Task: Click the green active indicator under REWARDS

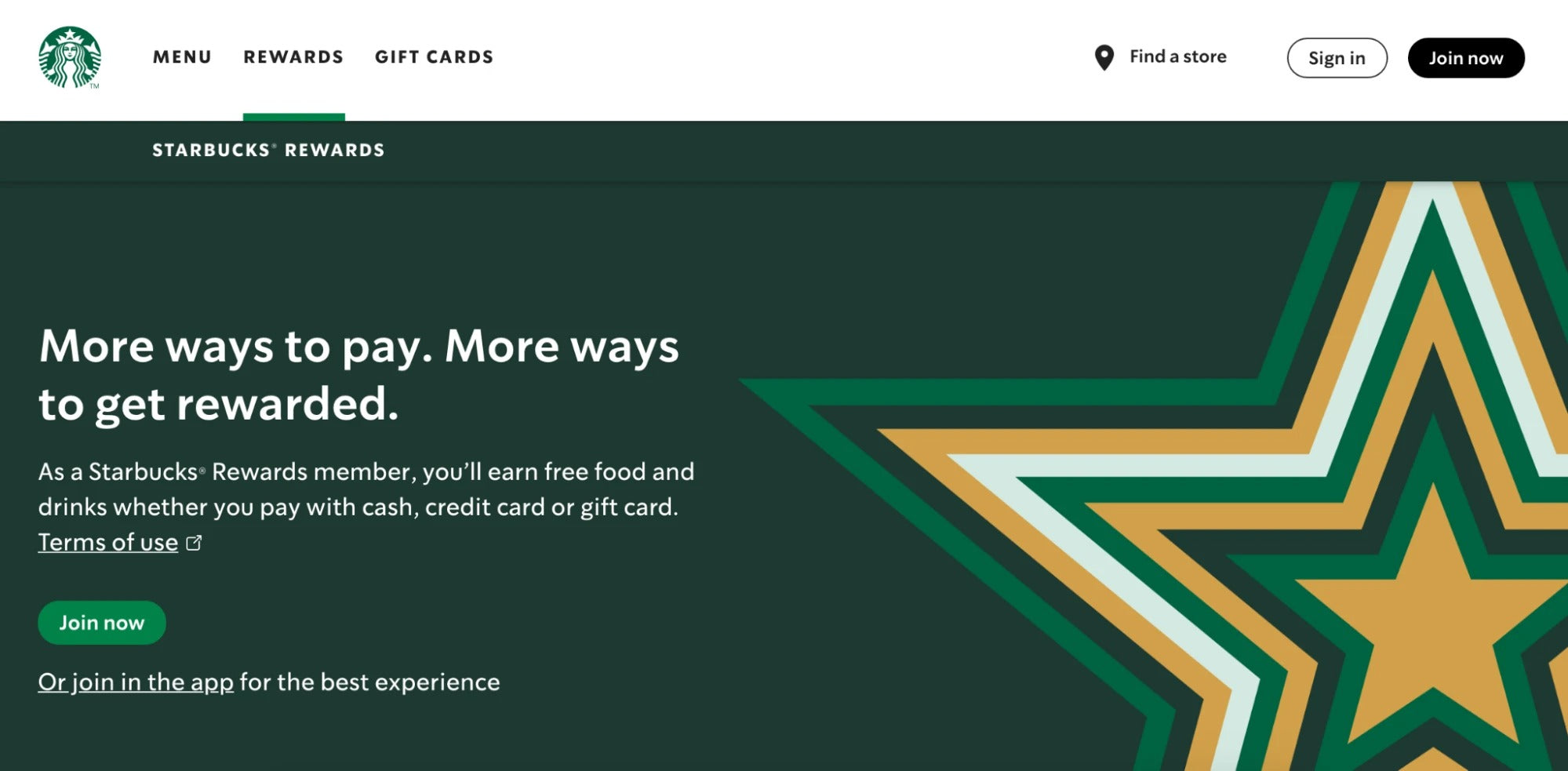Action: coord(293,117)
